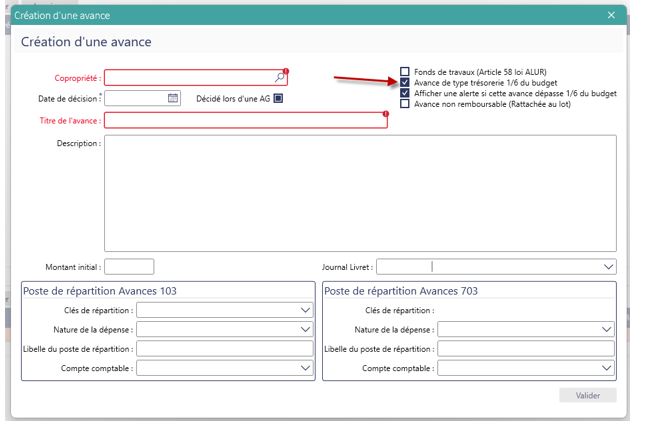Click the Valider button

coord(587,395)
